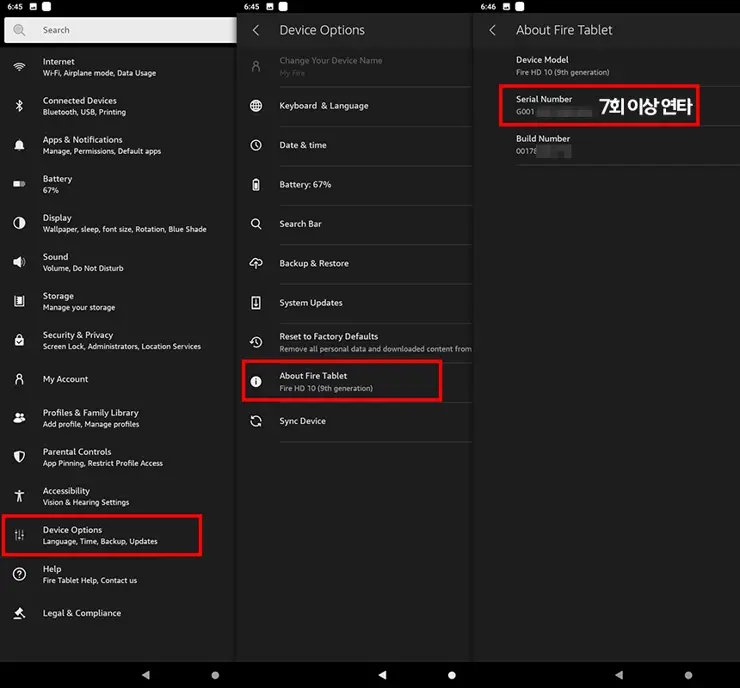Open Security & Privacy settings
This screenshot has width=740, height=688.
[x=121, y=340]
